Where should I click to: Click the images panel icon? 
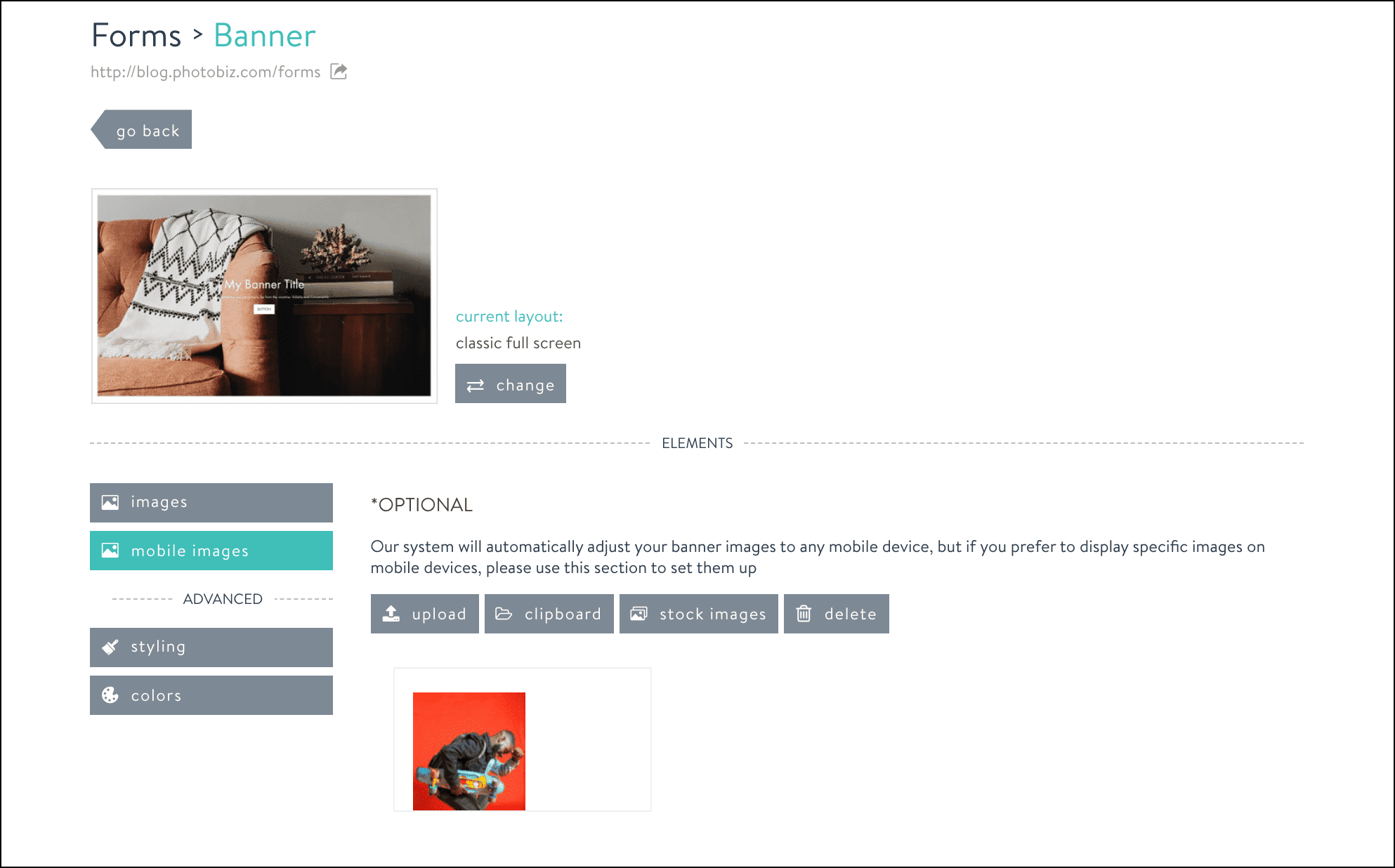pos(111,501)
